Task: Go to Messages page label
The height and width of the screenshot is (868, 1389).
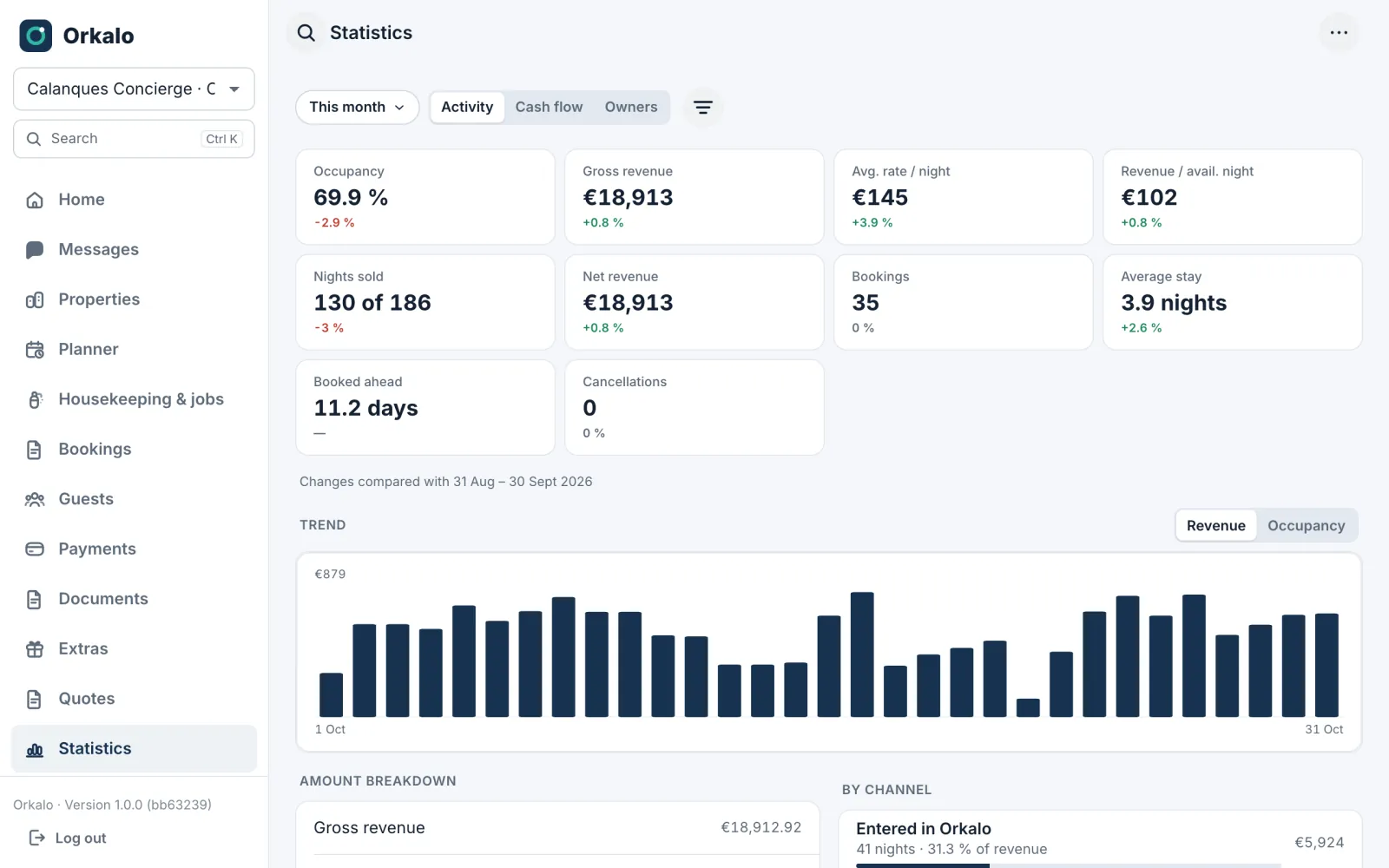Action: click(98, 250)
